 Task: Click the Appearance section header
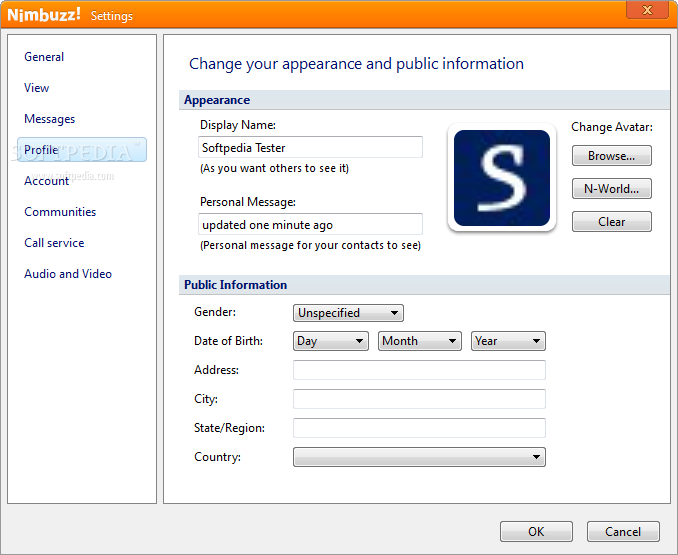click(x=217, y=100)
